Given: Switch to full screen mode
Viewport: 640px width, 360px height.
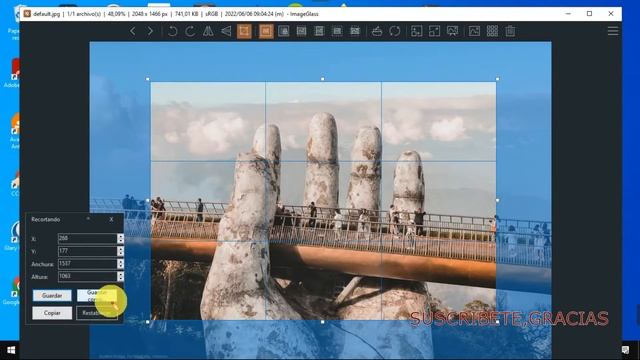Looking at the screenshot, I should pos(434,31).
